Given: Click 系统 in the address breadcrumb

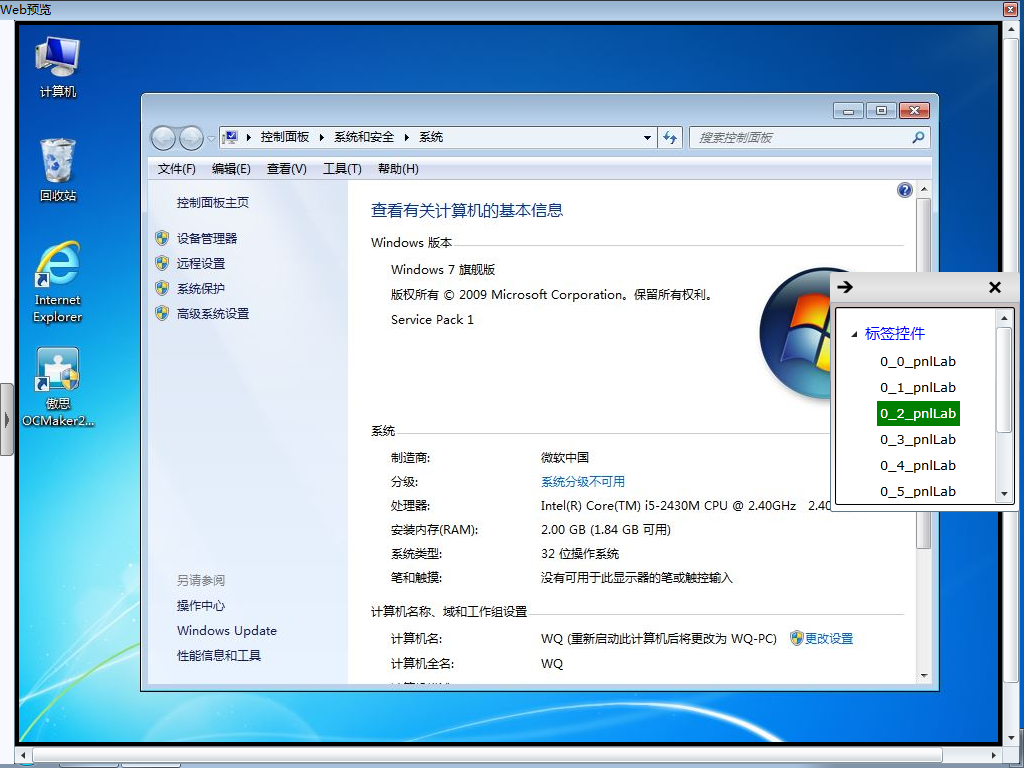Looking at the screenshot, I should point(431,137).
